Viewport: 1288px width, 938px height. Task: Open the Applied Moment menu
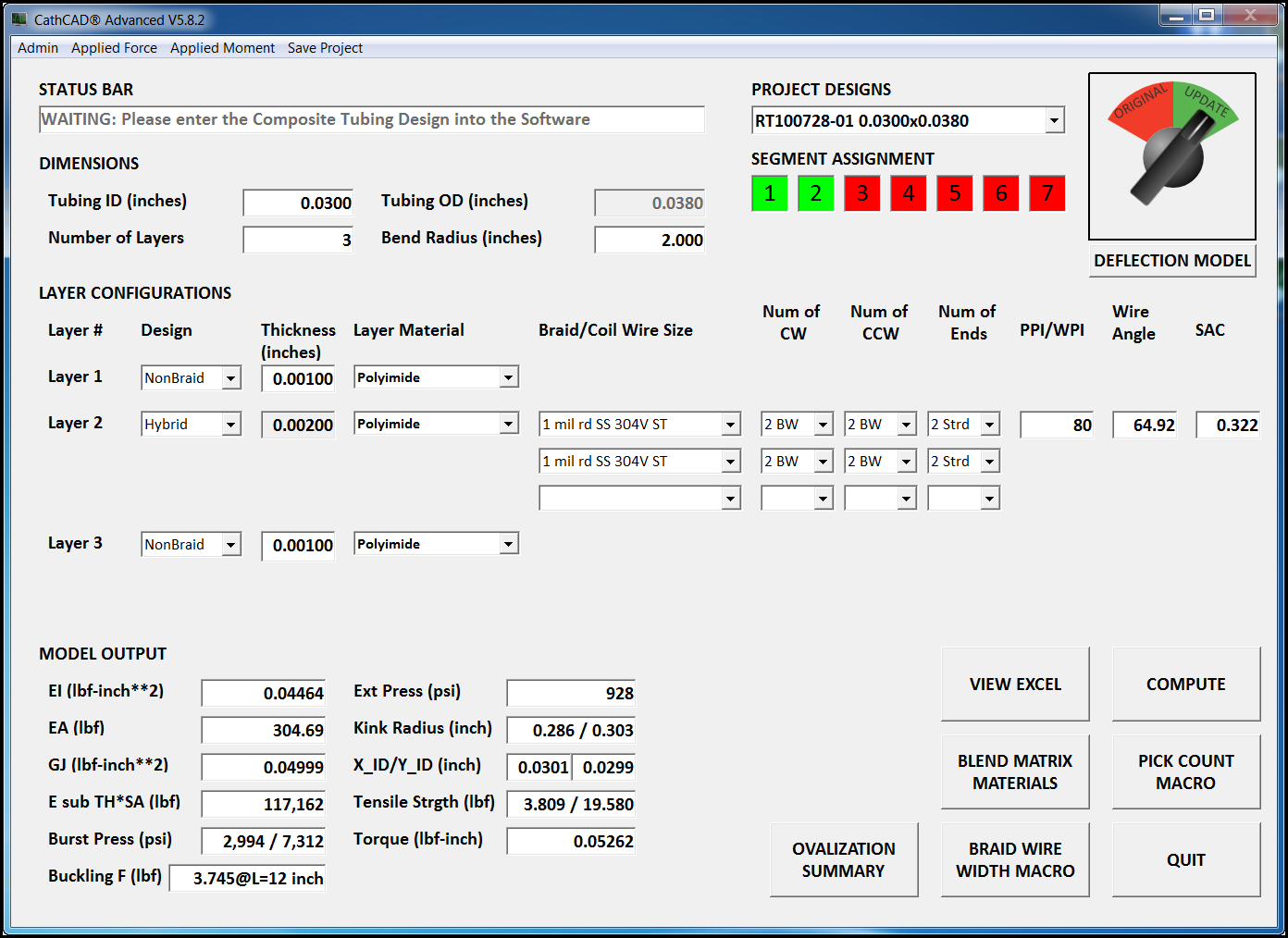[x=222, y=47]
